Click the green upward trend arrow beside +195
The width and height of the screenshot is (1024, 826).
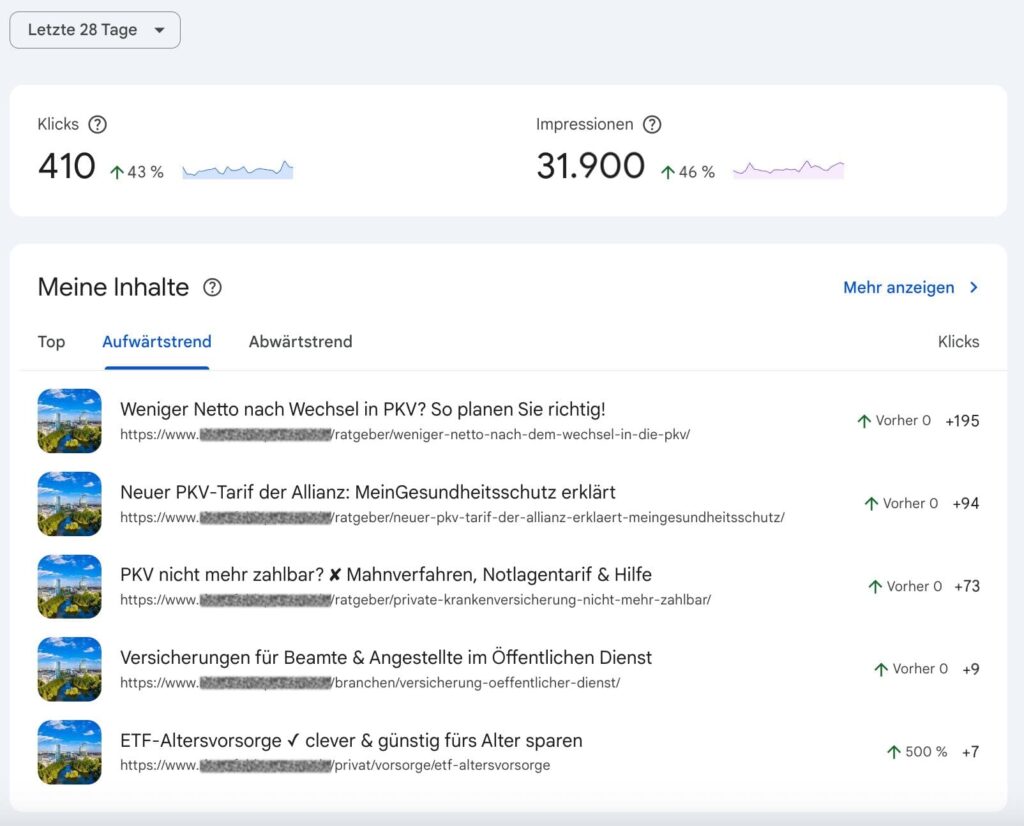click(862, 421)
